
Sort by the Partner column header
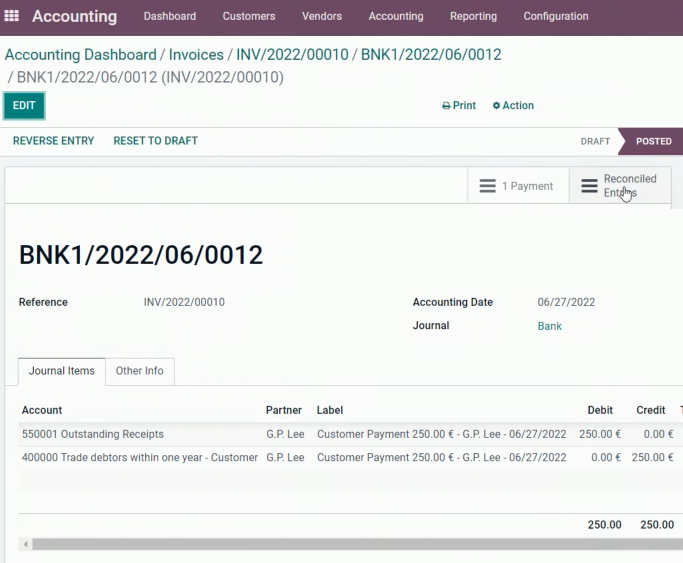click(x=284, y=410)
